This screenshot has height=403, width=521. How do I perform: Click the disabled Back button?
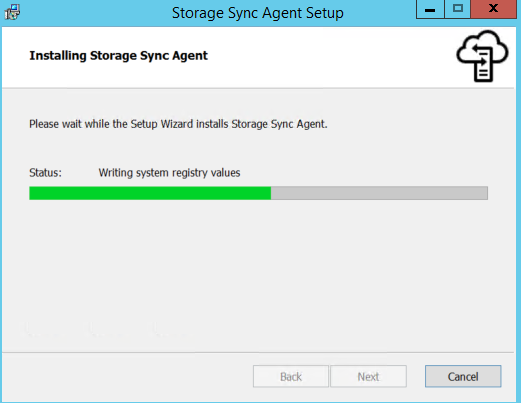291,376
